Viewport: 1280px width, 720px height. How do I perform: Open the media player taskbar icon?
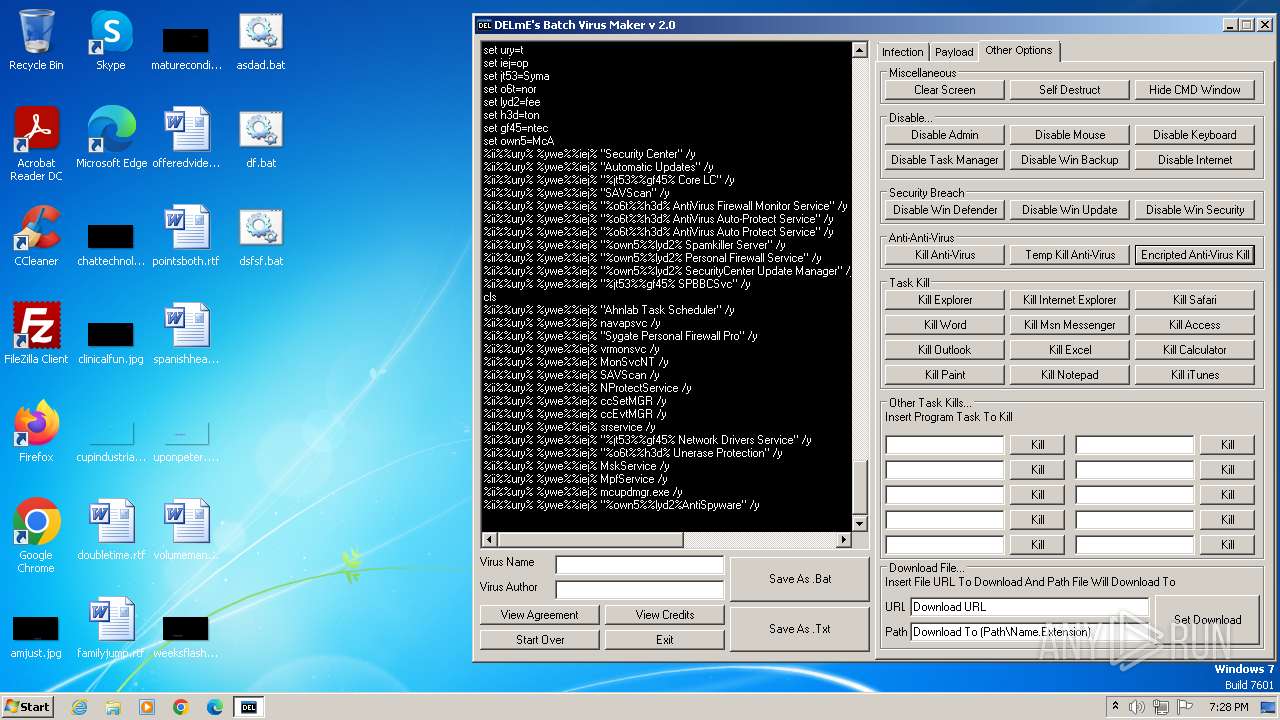pos(147,707)
